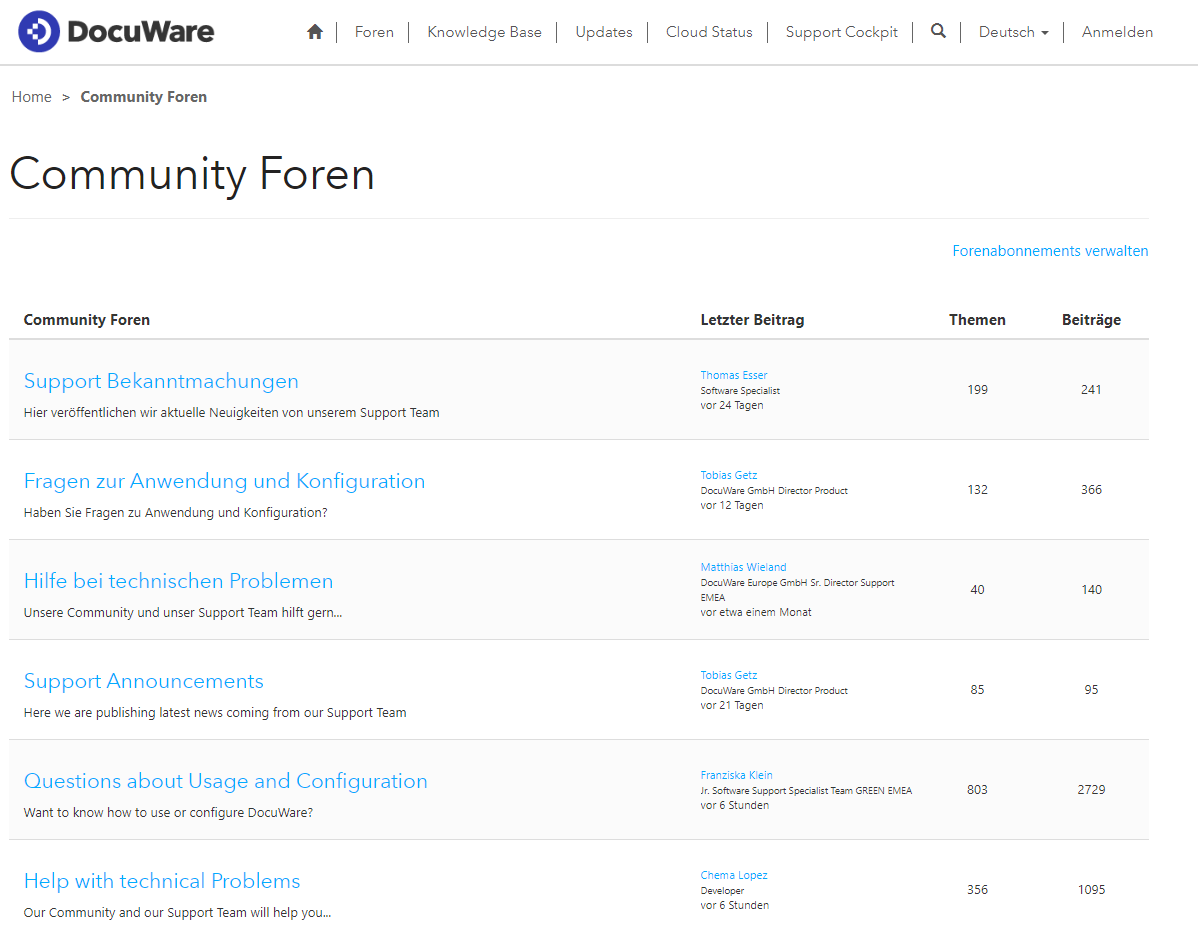Image resolution: width=1198 pixels, height=933 pixels.
Task: Open the Support Announcements forum
Action: pos(144,681)
